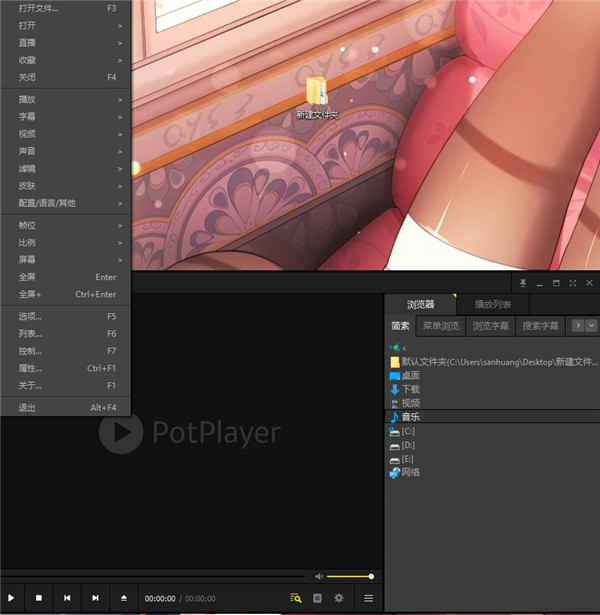Image resolution: width=600 pixels, height=615 pixels.
Task: Choose 全屏+ (Ctrl+Enter) menu item
Action: coord(66,294)
